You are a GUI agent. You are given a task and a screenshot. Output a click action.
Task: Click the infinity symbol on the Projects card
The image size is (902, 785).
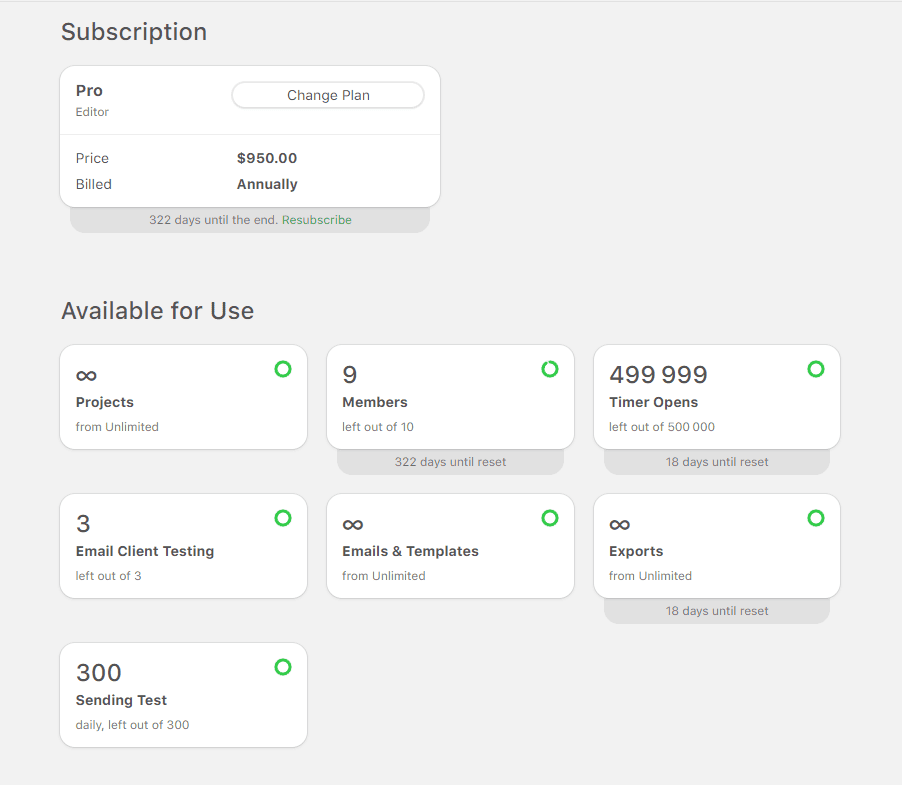click(86, 374)
